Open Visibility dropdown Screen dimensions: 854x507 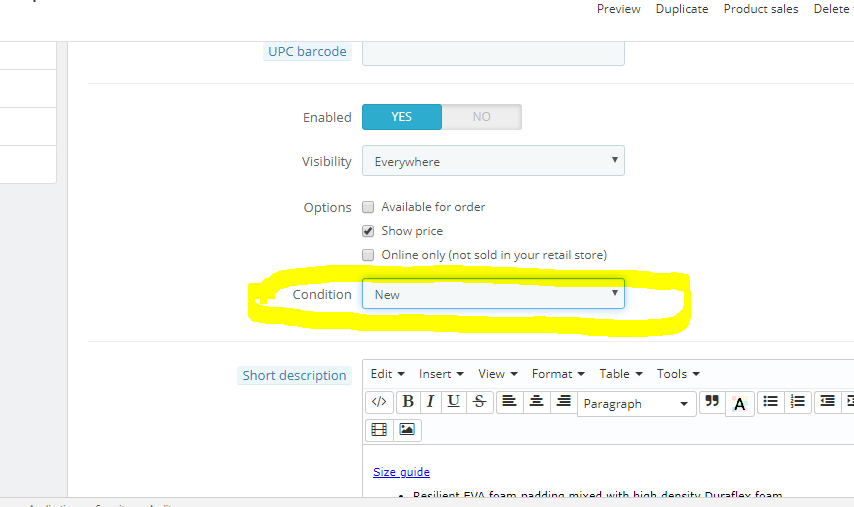pos(493,161)
